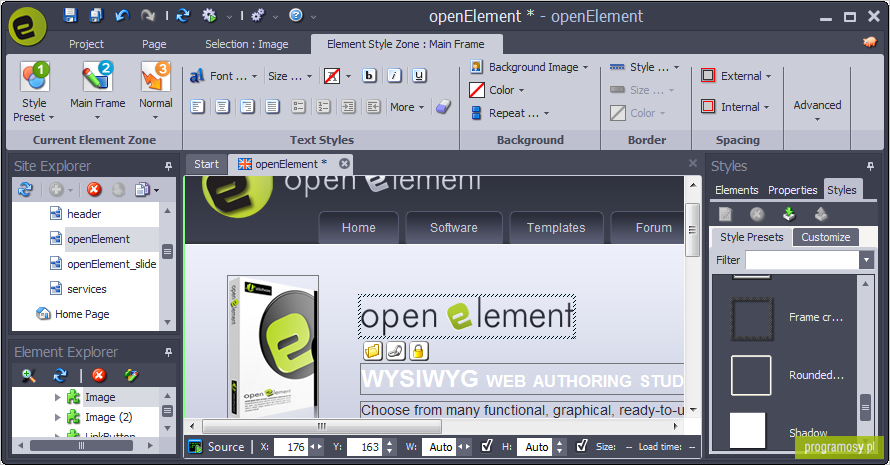This screenshot has height=465, width=890.
Task: Open Background Image dropdown
Action: (x=528, y=67)
